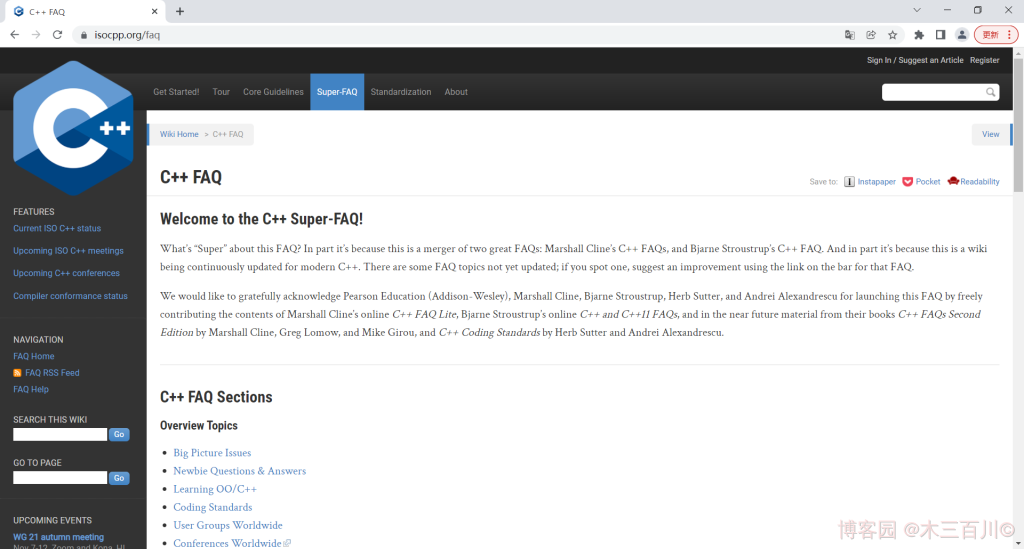Open the Chrome three-dot menu
1024x549 pixels.
click(1010, 35)
